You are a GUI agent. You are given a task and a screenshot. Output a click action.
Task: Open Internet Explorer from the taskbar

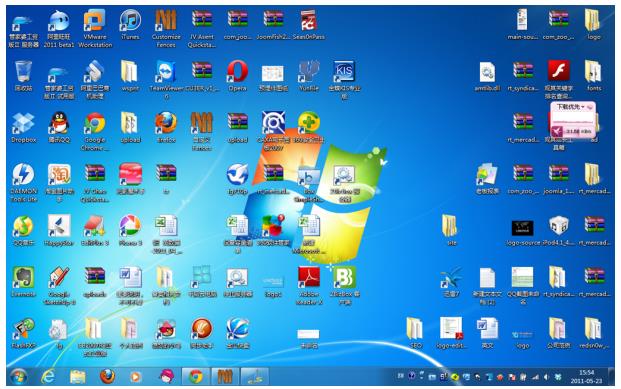point(48,376)
